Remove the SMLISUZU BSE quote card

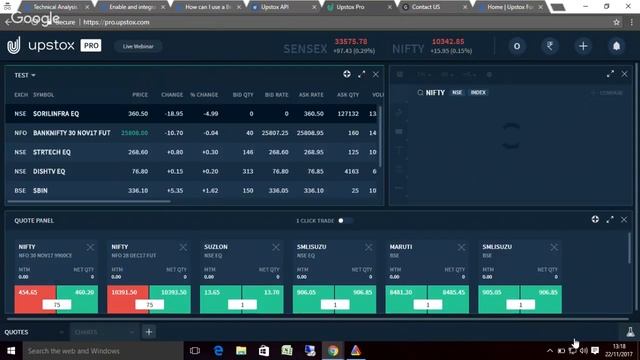tap(554, 247)
